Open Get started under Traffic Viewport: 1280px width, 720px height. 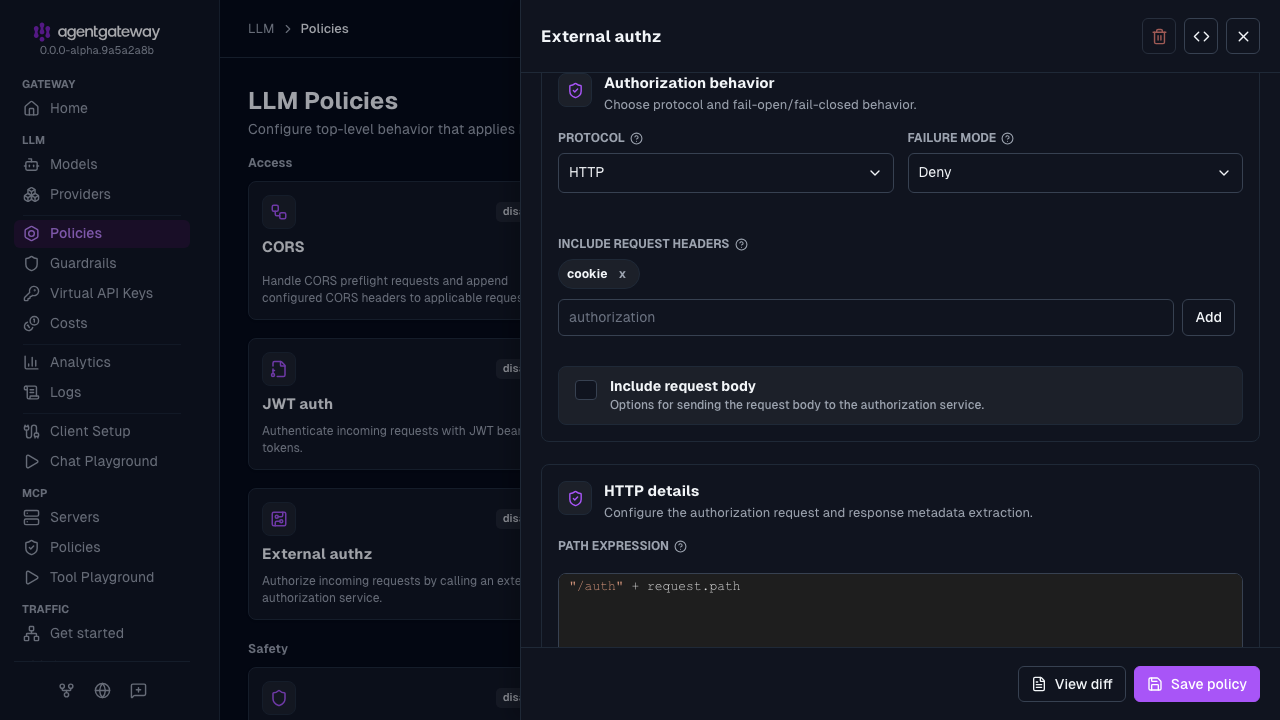tap(102, 633)
